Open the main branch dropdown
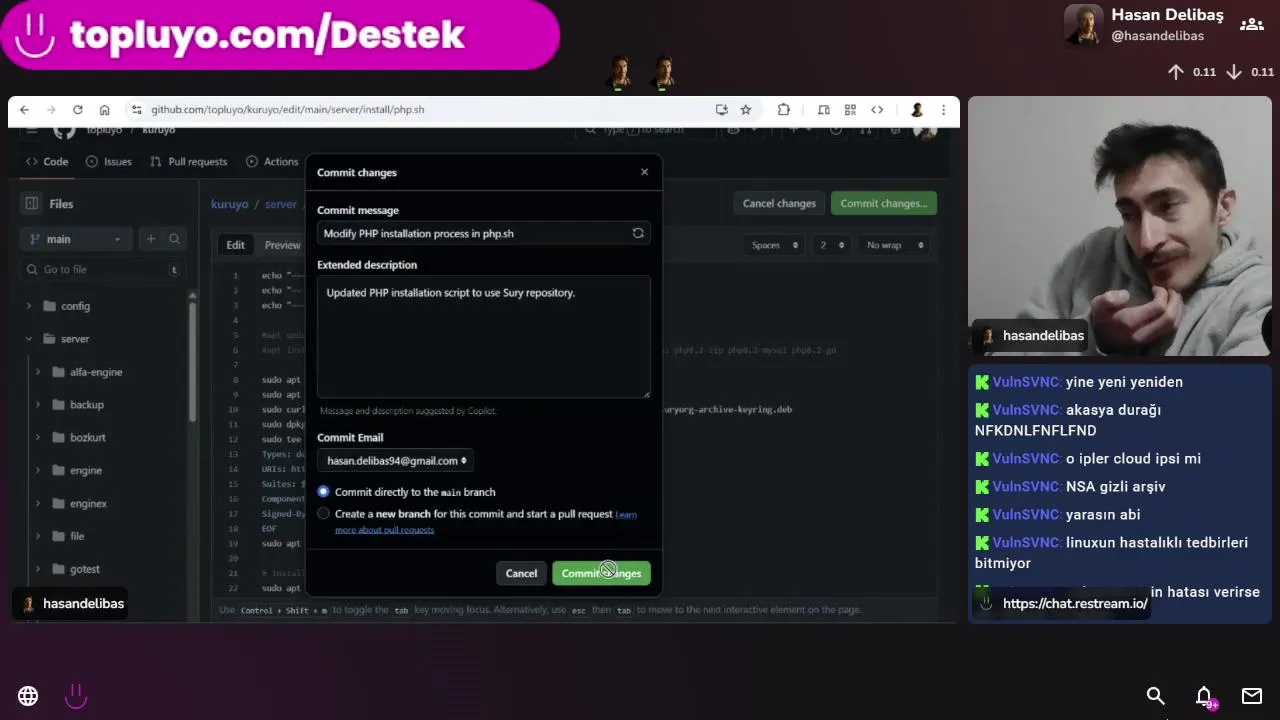 coord(76,239)
